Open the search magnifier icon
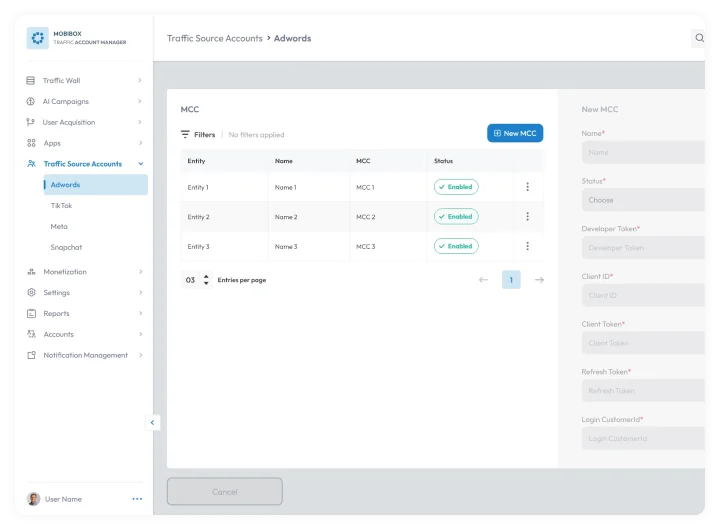Screen dimensions: 720x530 (699, 38)
